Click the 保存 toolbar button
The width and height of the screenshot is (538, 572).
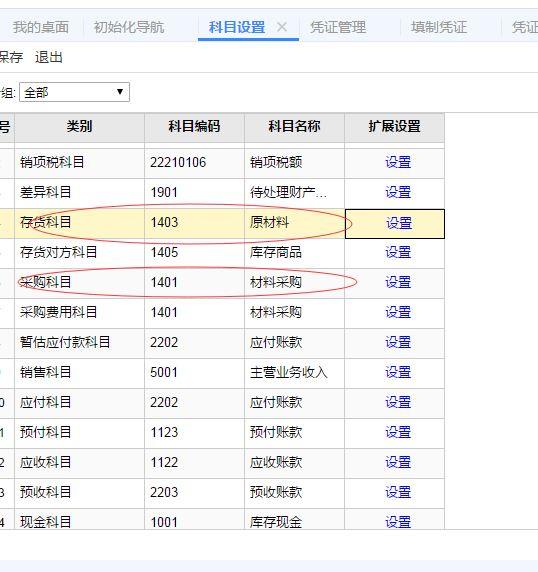coord(11,58)
